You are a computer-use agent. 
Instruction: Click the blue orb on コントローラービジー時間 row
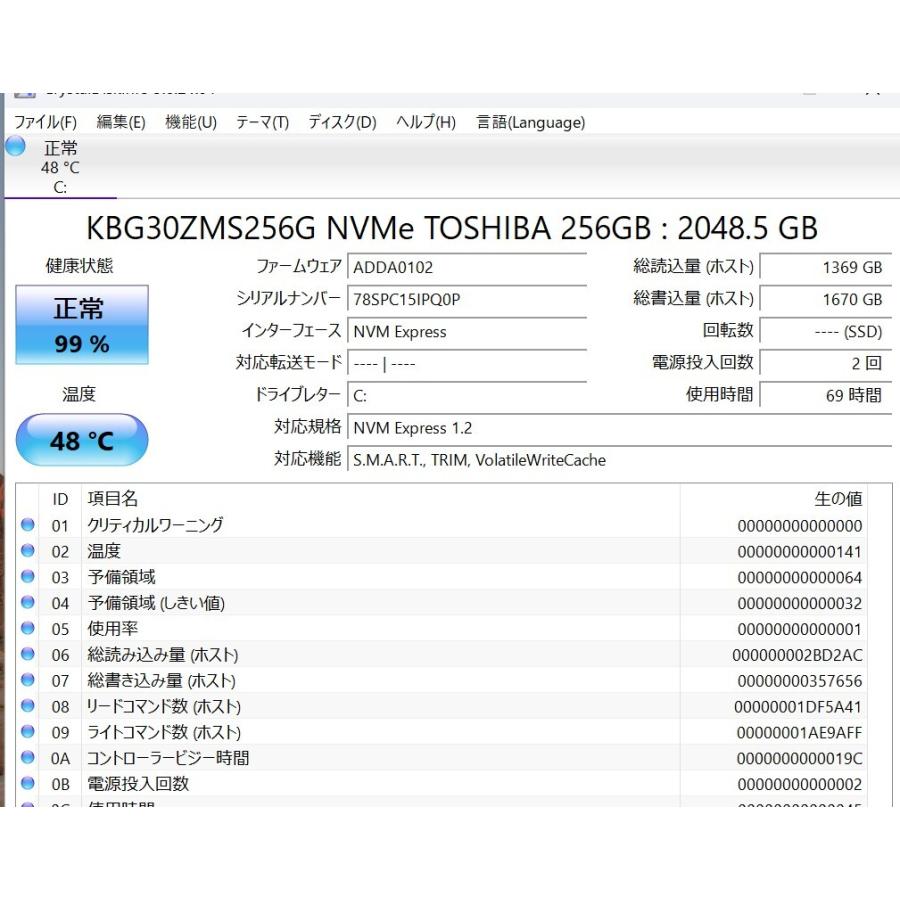coord(28,757)
